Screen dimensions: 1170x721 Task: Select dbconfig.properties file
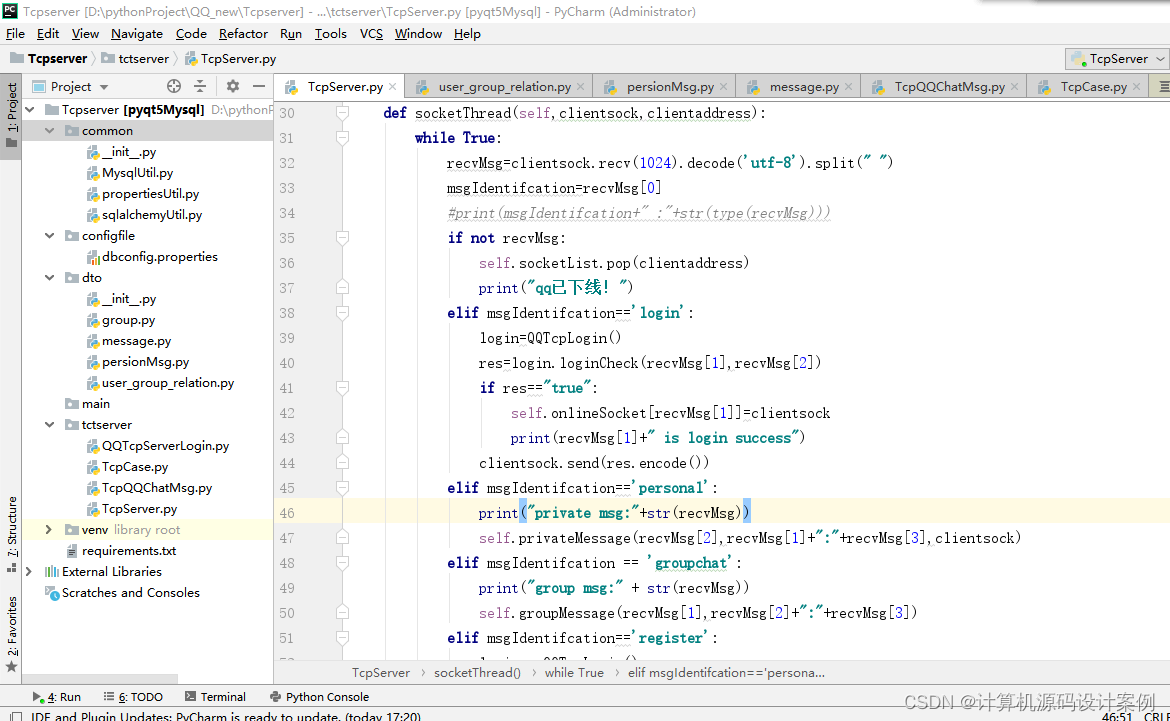pyautogui.click(x=160, y=256)
